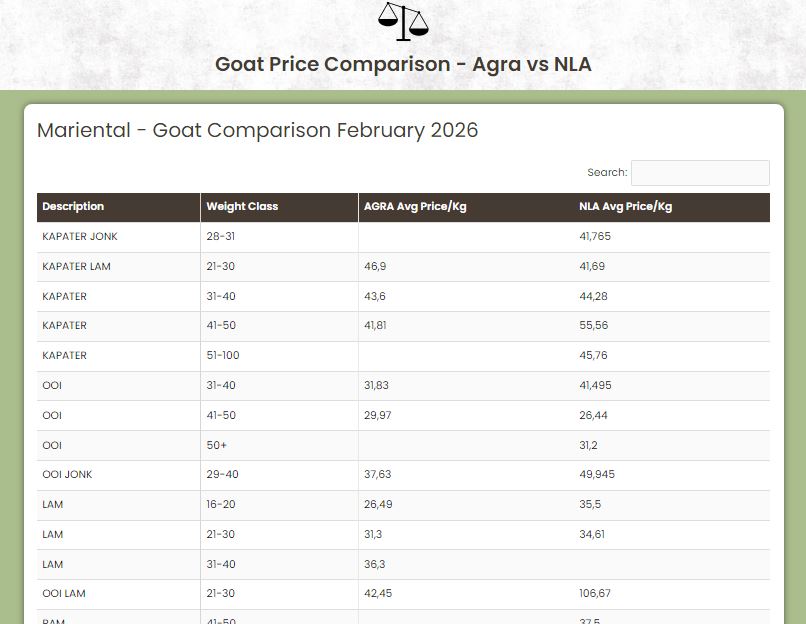
Task: Select the OOI LAM description cell
Action: tap(118, 594)
